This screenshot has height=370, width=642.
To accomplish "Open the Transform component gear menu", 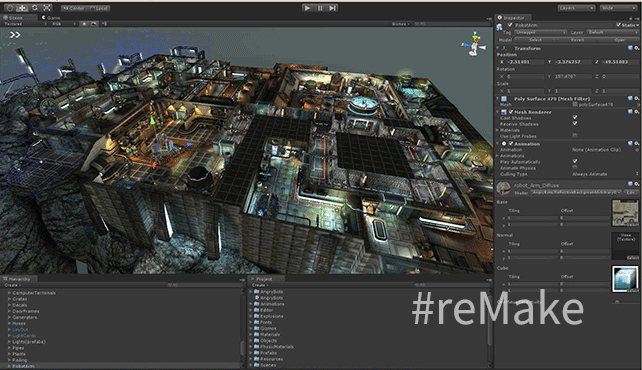I will pos(637,48).
